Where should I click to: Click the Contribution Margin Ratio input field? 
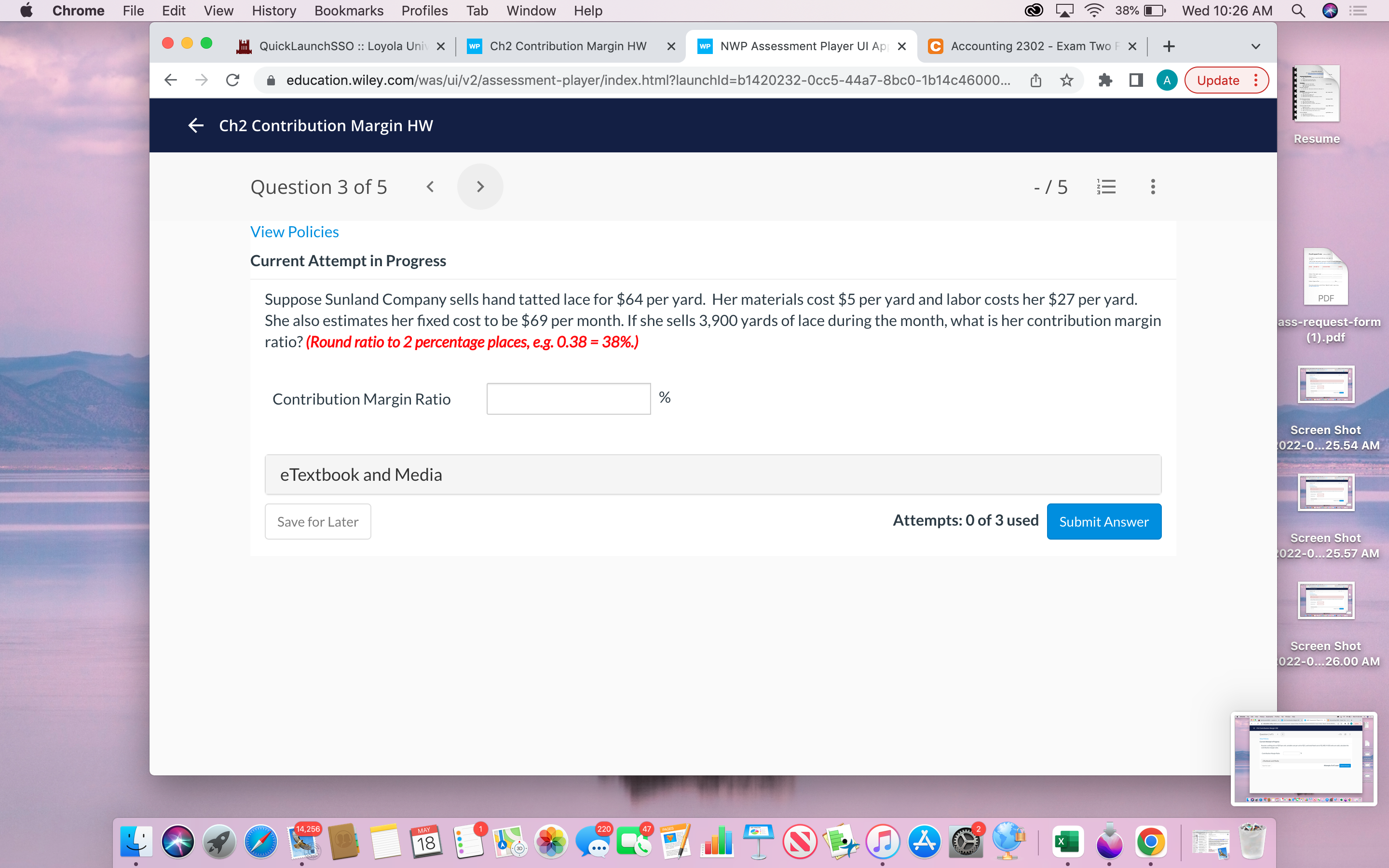click(568, 398)
